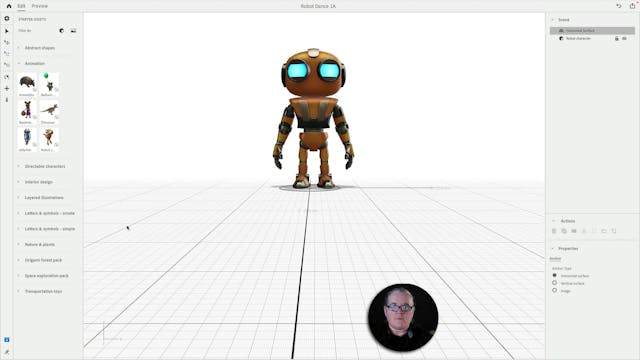Select Vertical surface anchor type
This screenshot has height=360, width=640.
[x=554, y=283]
